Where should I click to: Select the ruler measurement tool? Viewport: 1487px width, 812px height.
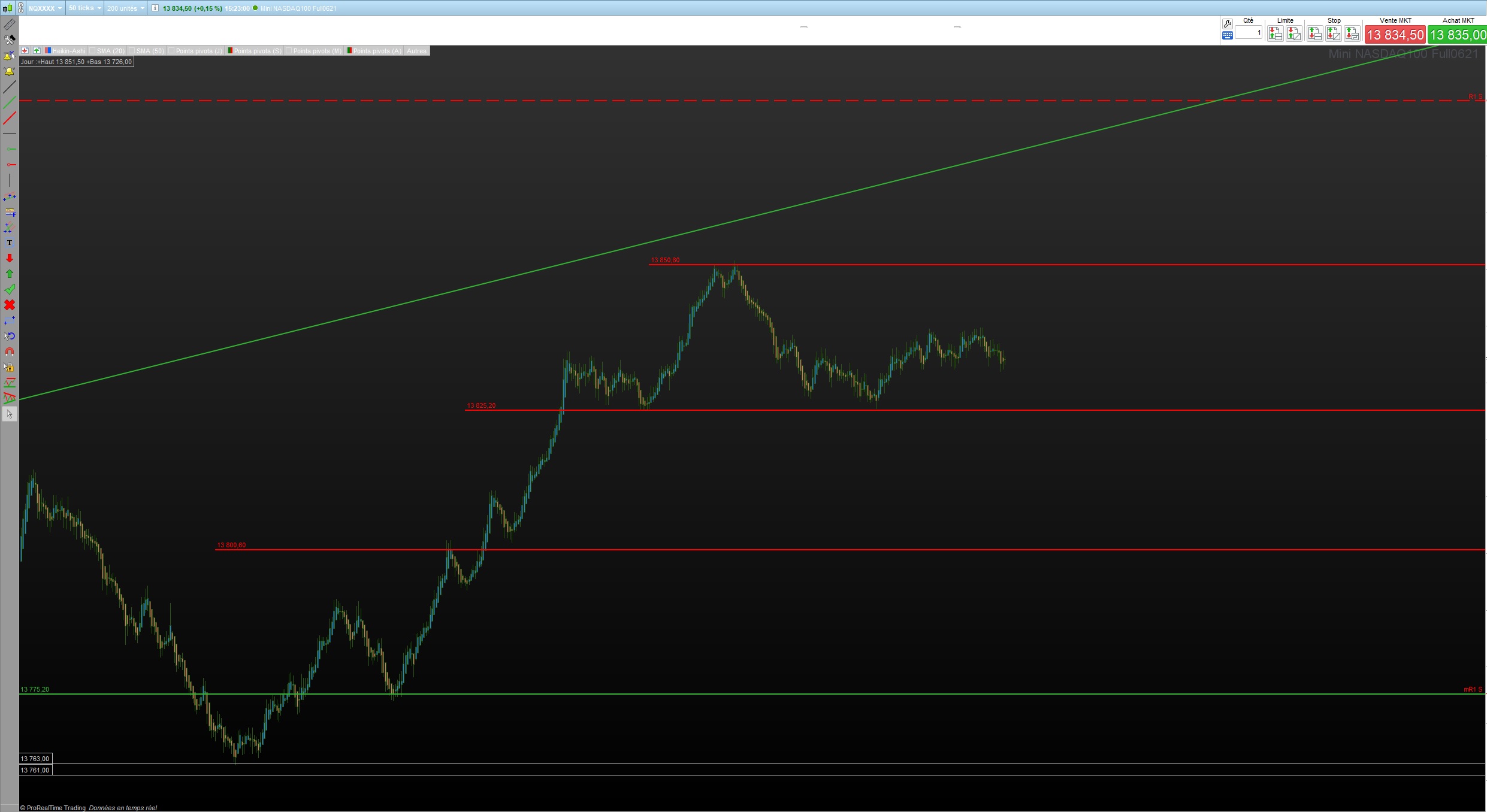pyautogui.click(x=10, y=25)
